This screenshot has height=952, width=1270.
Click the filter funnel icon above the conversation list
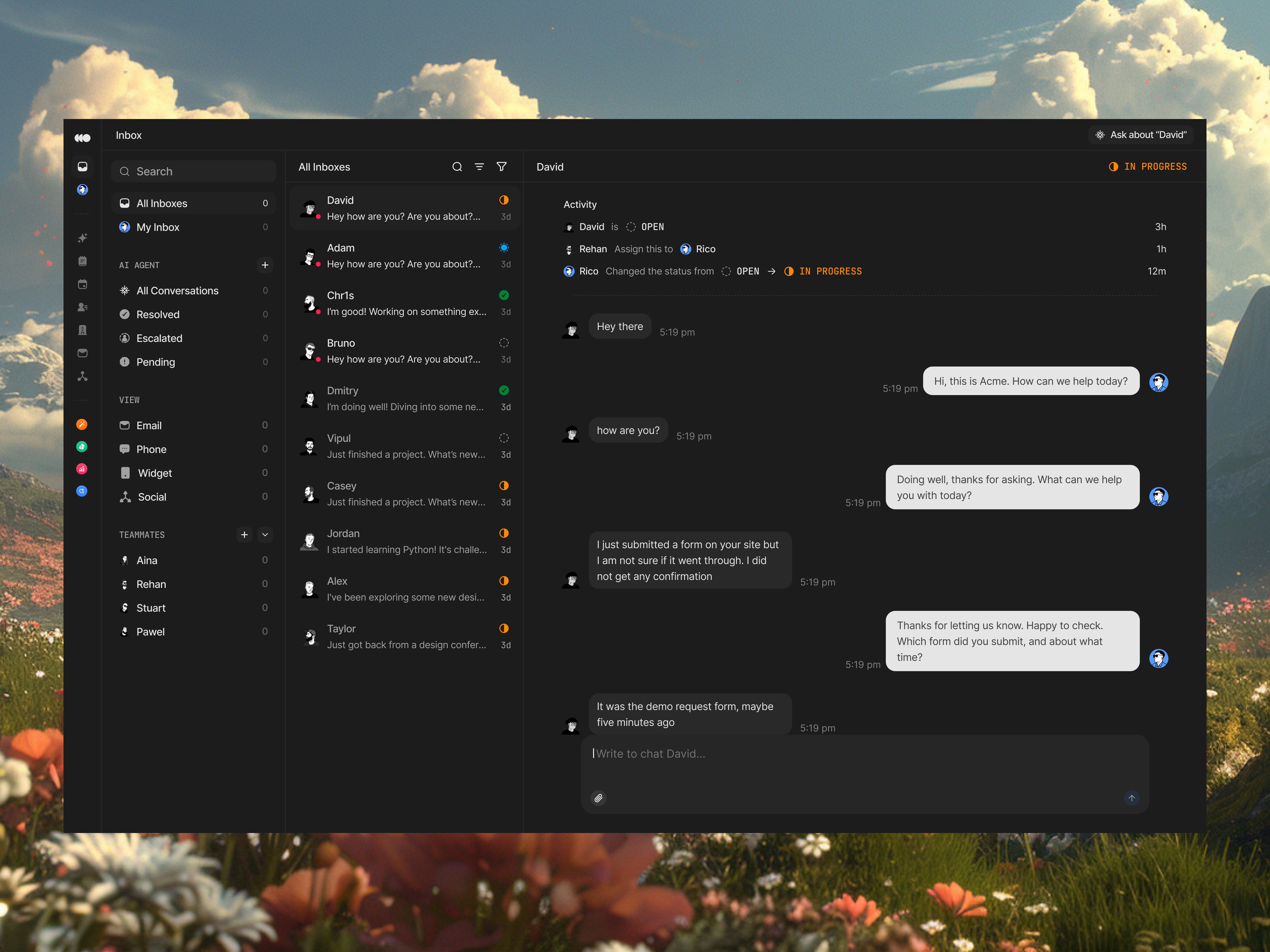[502, 166]
